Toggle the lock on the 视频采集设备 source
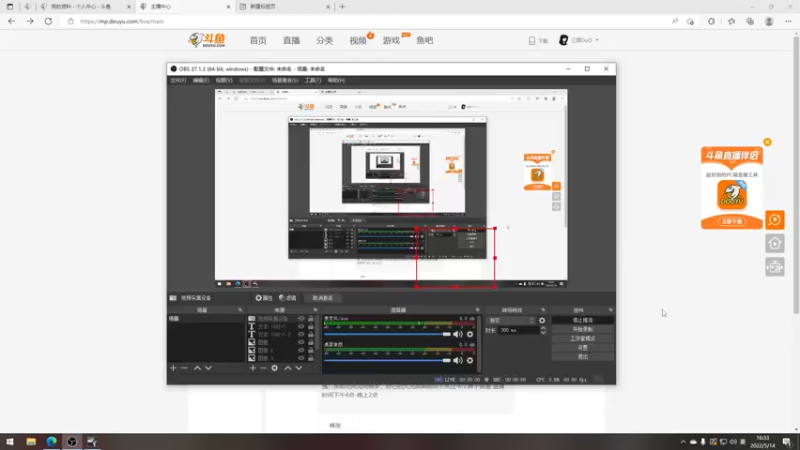 (x=311, y=318)
